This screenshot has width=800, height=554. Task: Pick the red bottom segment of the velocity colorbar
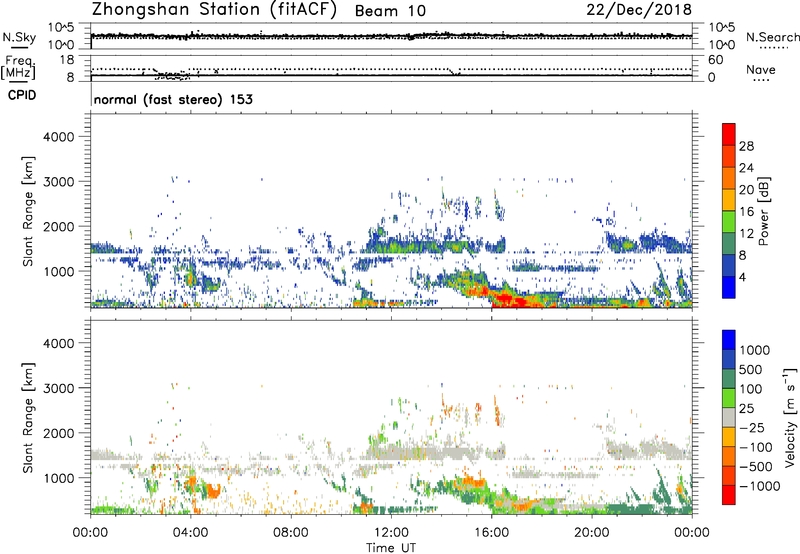tap(729, 495)
